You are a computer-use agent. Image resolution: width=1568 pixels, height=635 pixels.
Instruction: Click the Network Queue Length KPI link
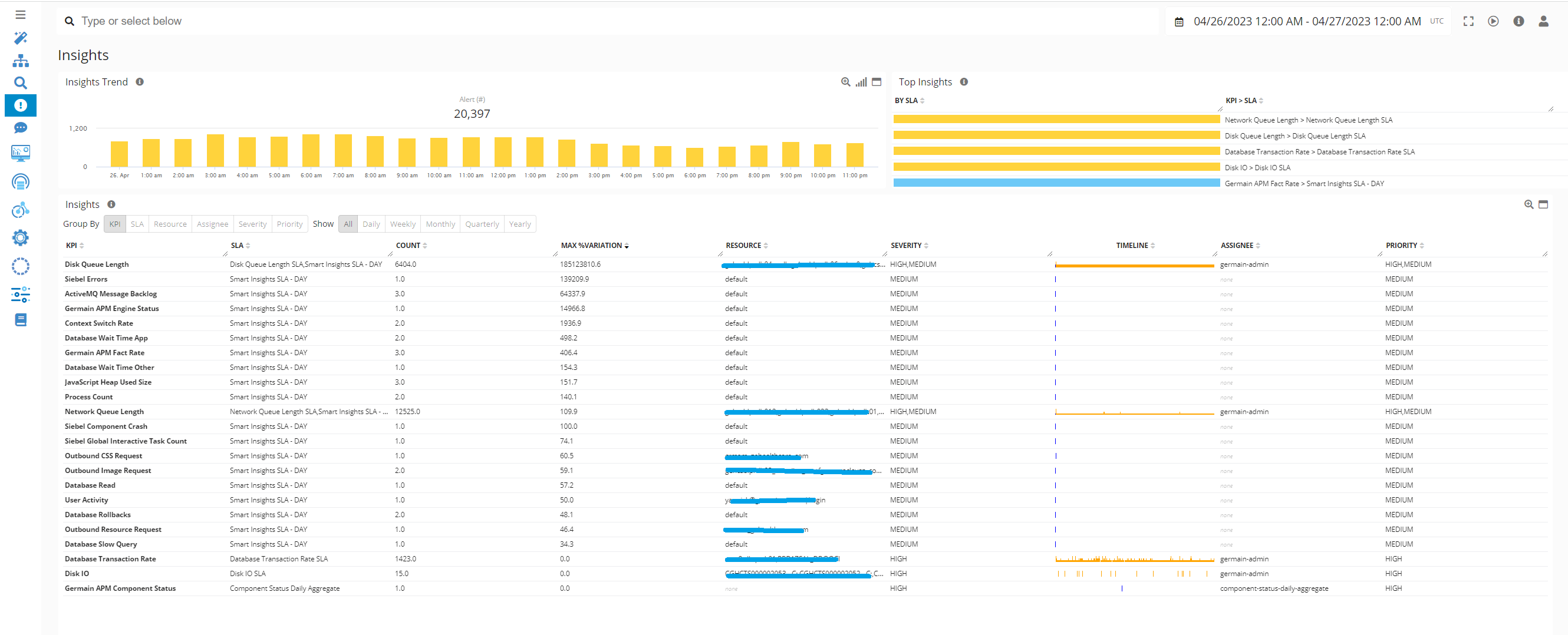coord(104,412)
